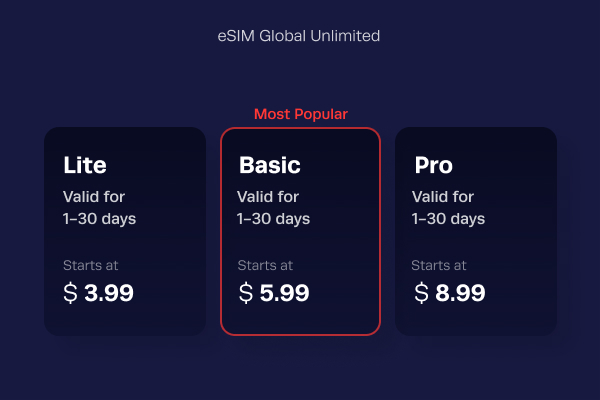Click Lite plan validity text
The width and height of the screenshot is (600, 400).
click(99, 208)
